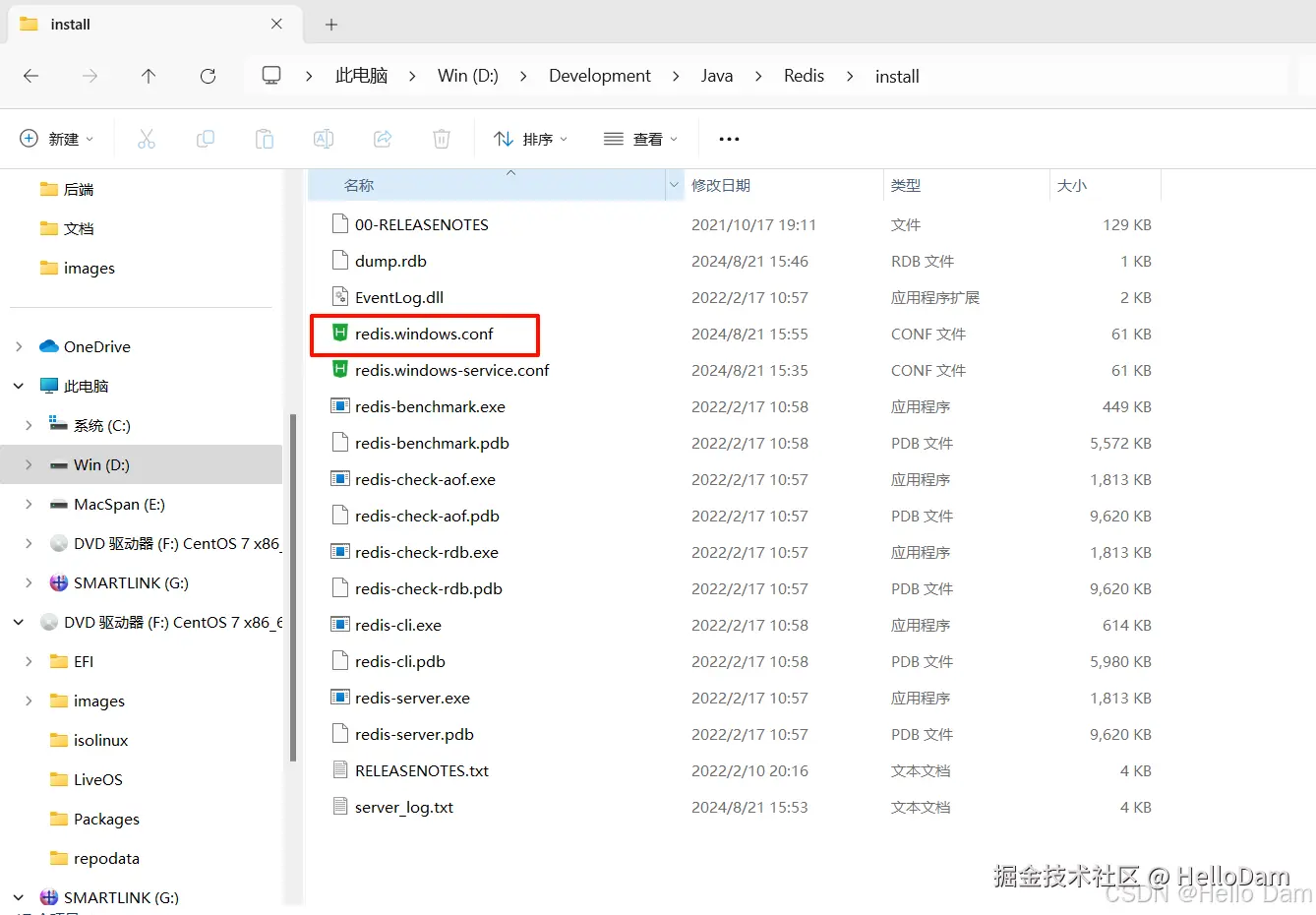
Task: Click the redis.windows-service.conf file icon
Action: [339, 370]
